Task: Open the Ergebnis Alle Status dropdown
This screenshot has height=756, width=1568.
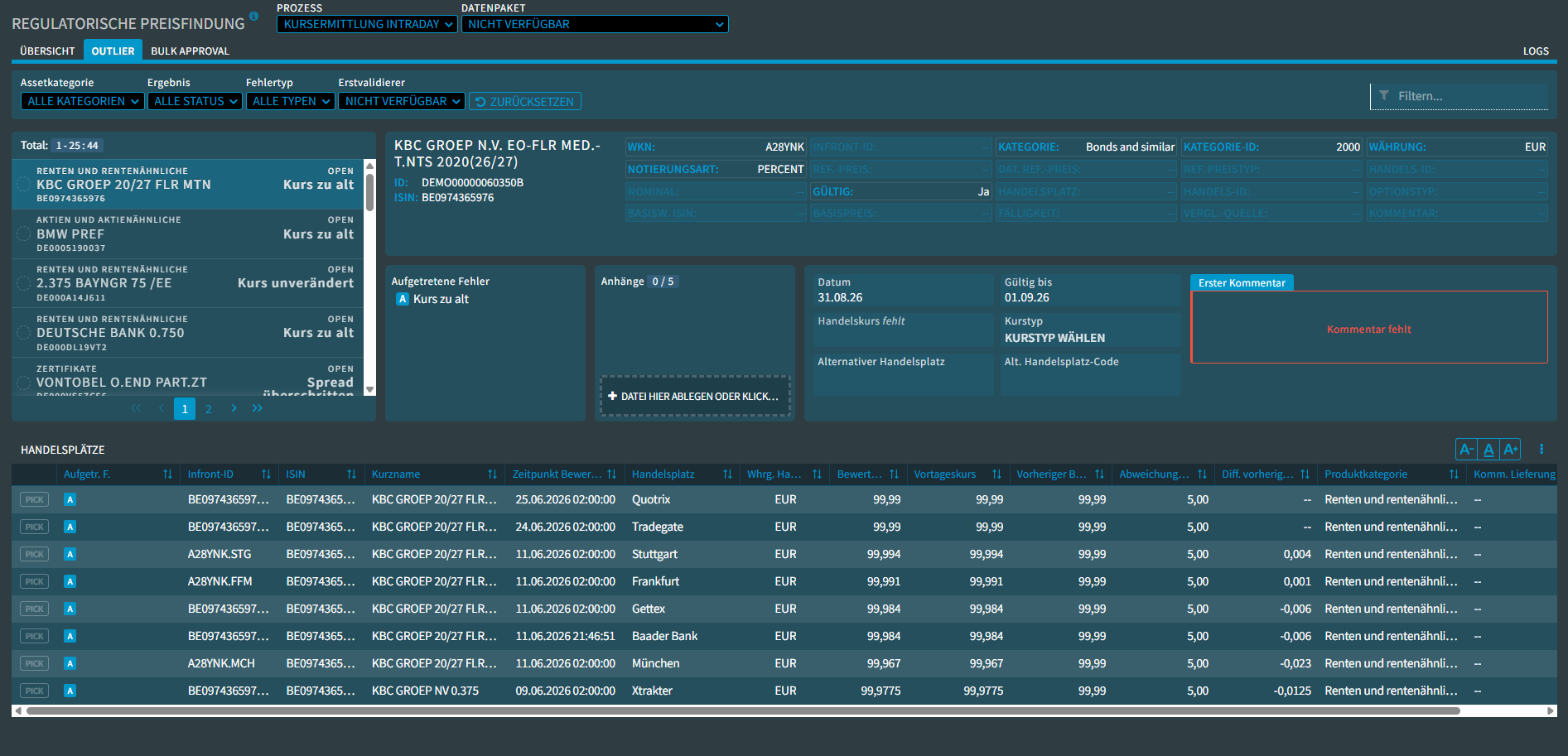Action: click(x=195, y=101)
